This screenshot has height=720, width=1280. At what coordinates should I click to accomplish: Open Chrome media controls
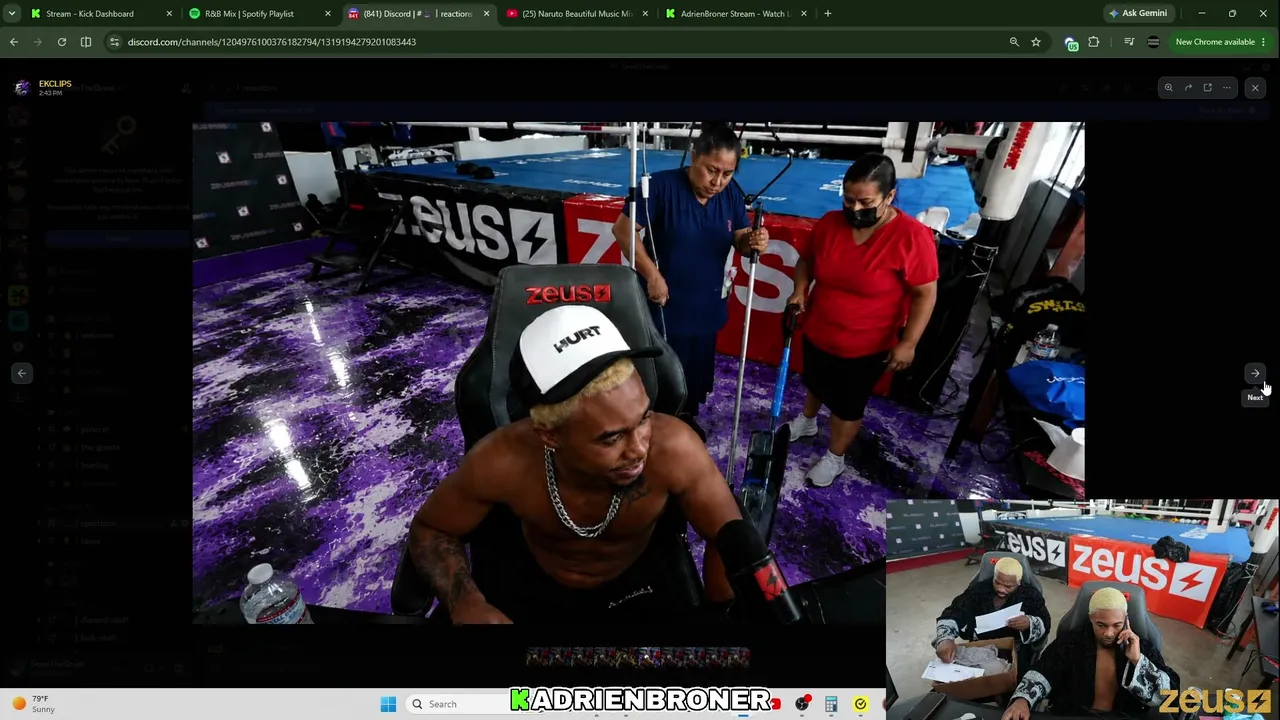[x=1129, y=42]
